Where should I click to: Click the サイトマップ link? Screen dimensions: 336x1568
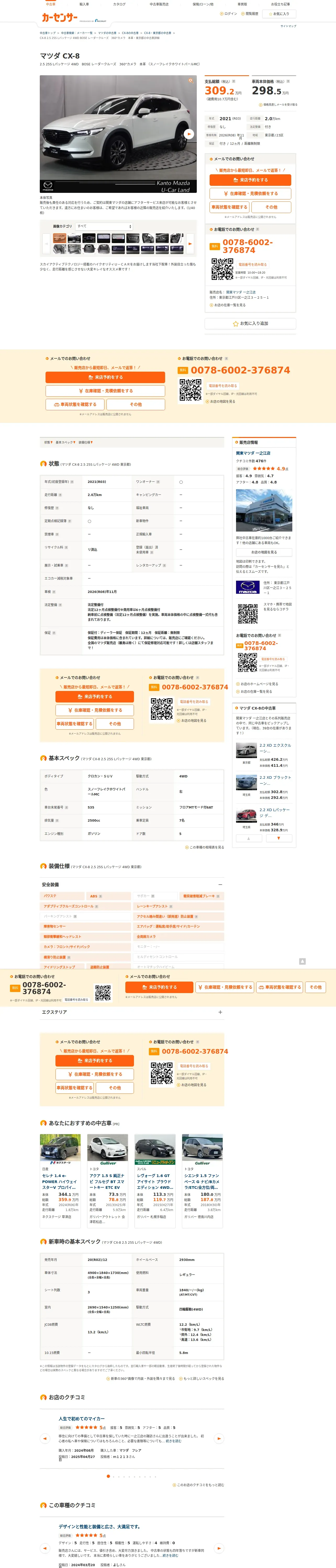coord(288,26)
